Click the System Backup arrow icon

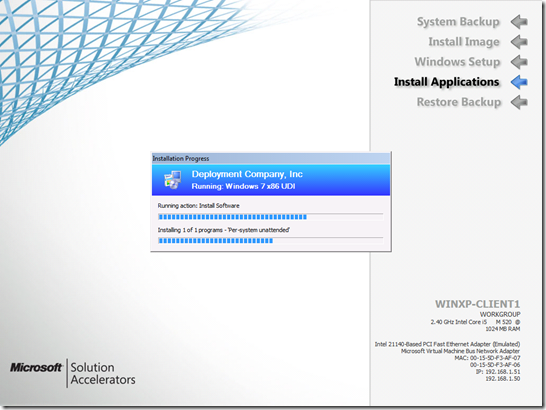(x=519, y=22)
